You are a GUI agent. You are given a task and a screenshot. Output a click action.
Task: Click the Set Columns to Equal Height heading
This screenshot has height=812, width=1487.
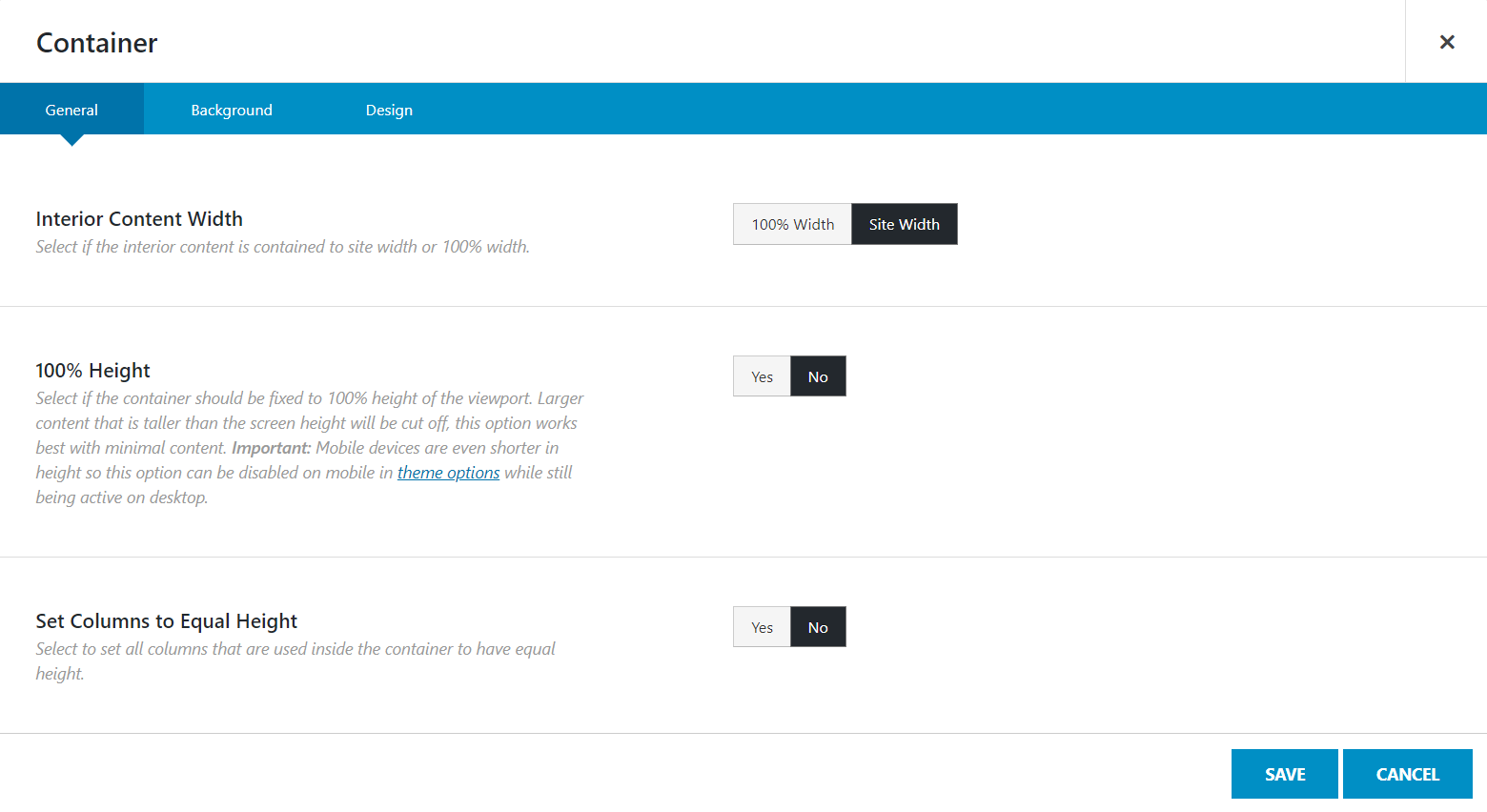tap(167, 620)
